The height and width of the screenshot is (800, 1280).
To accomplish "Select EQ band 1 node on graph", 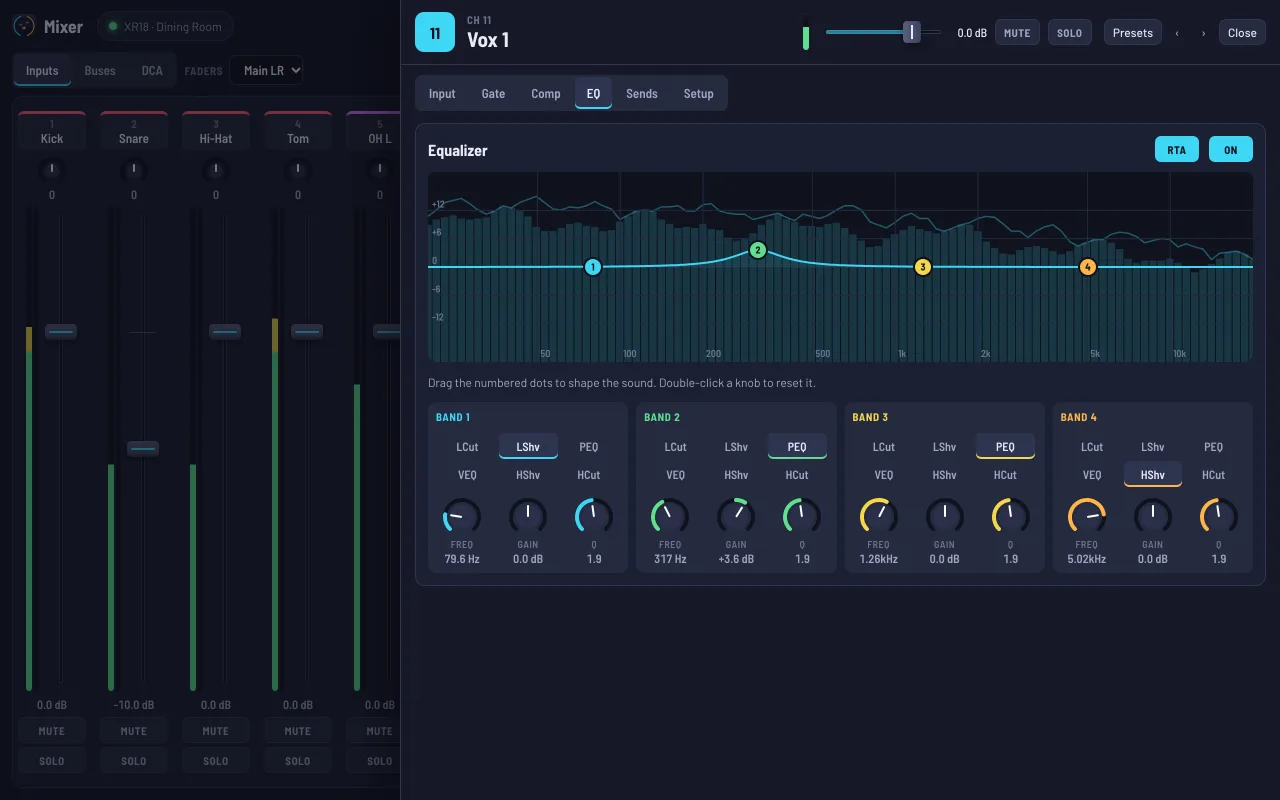I will [x=593, y=267].
